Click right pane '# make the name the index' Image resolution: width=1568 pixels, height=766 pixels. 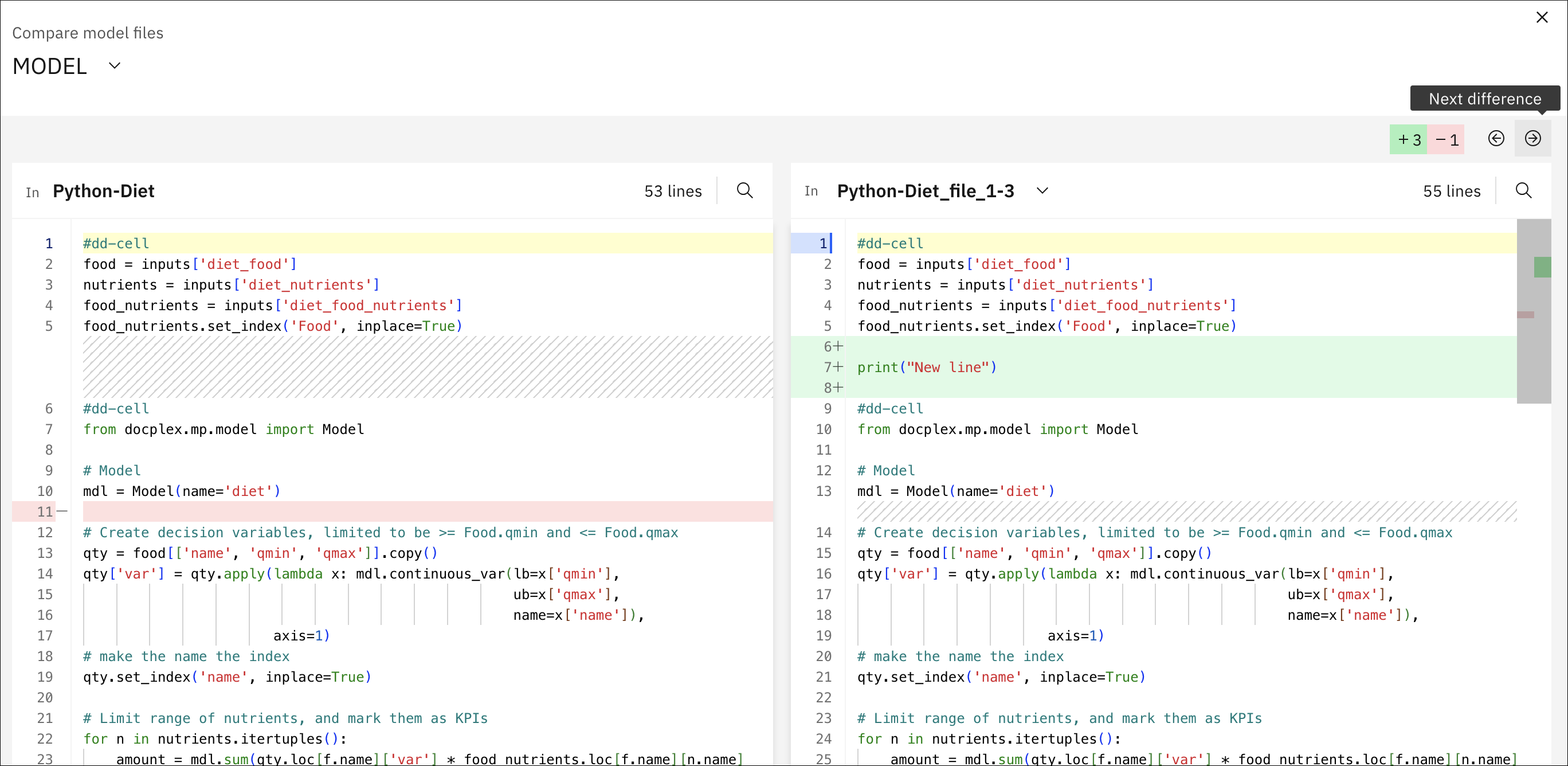(x=960, y=656)
